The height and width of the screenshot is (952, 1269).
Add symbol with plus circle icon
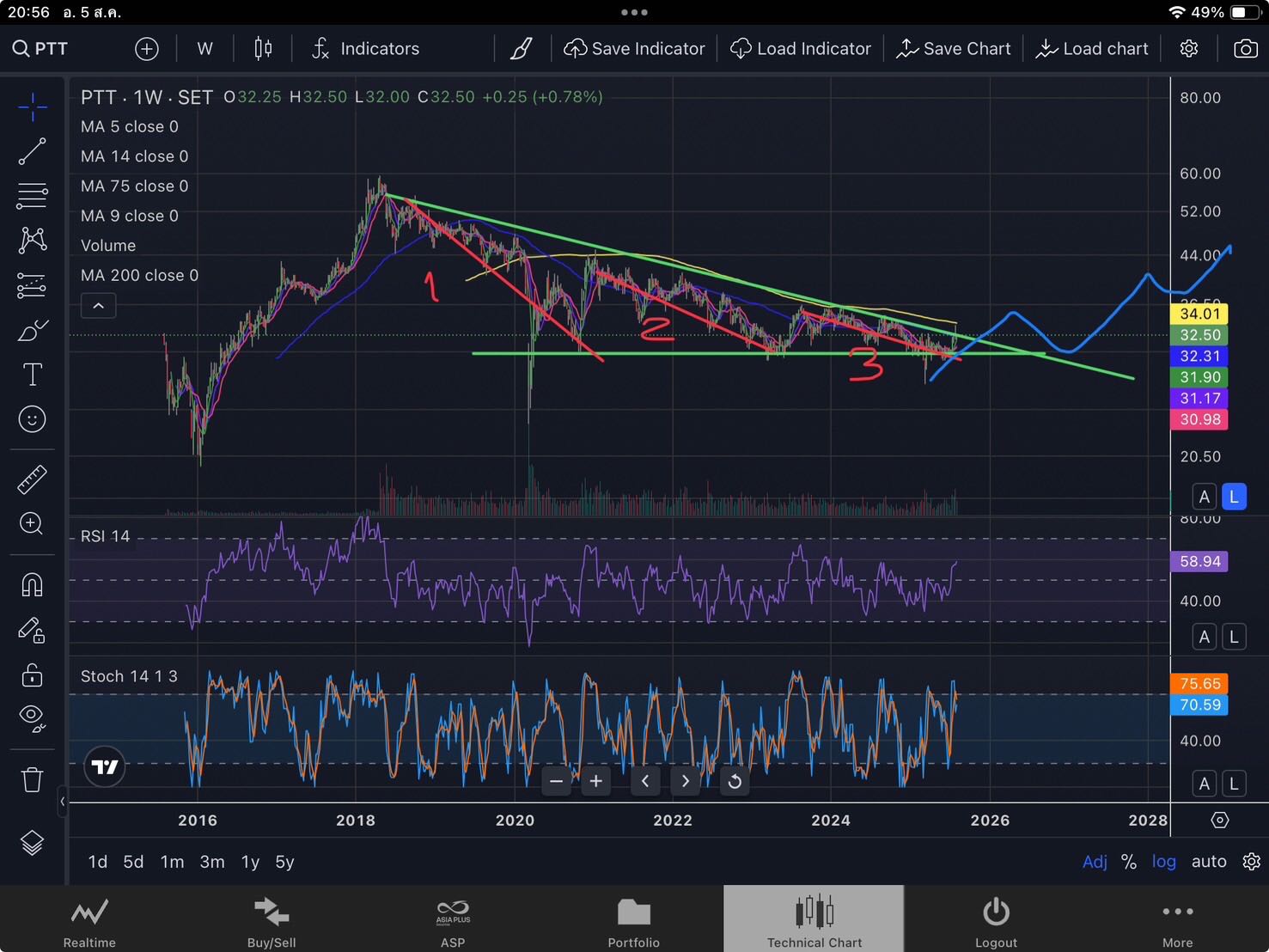pyautogui.click(x=147, y=49)
